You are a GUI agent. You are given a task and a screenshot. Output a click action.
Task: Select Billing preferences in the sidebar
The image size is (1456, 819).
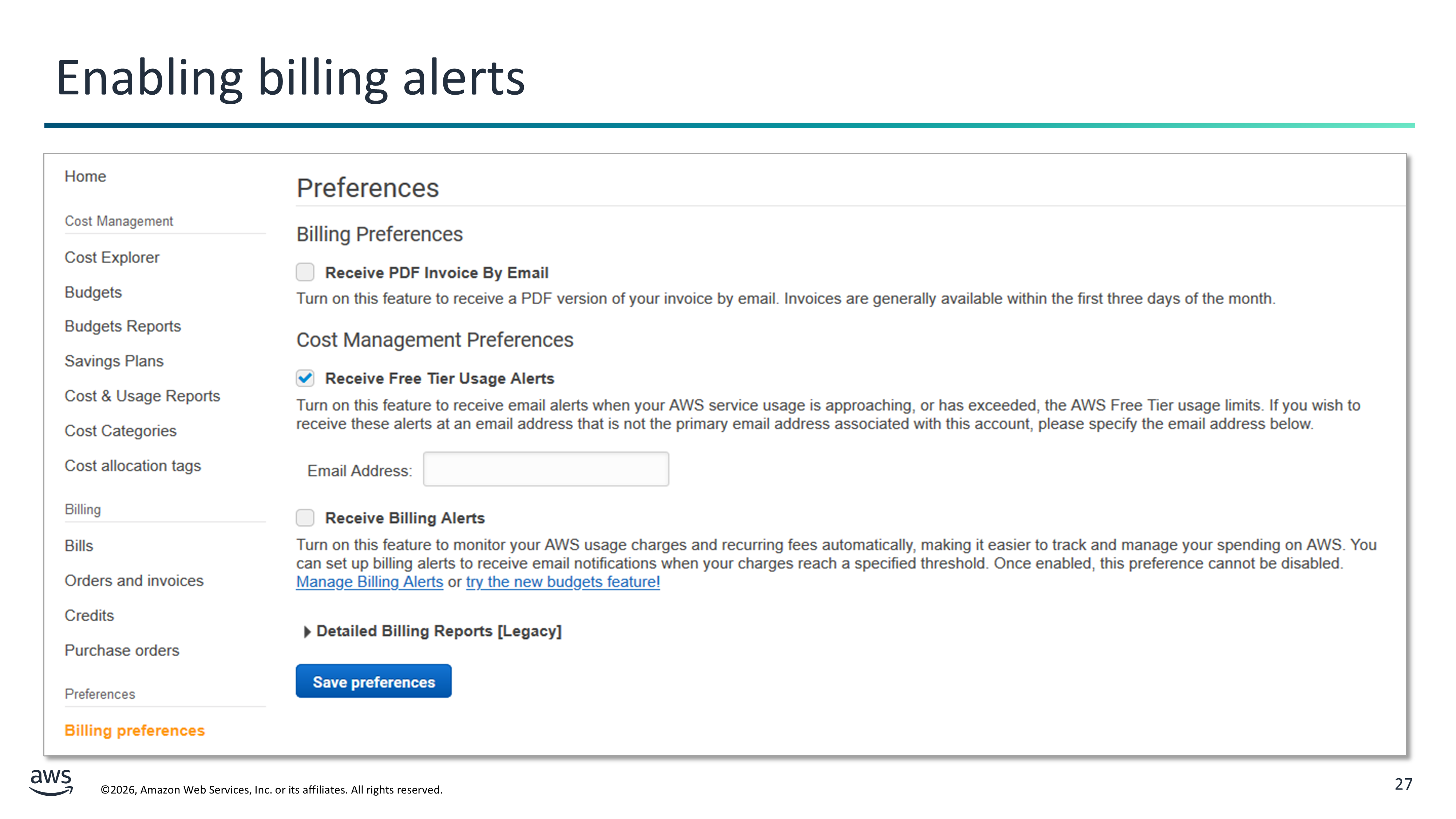click(135, 730)
